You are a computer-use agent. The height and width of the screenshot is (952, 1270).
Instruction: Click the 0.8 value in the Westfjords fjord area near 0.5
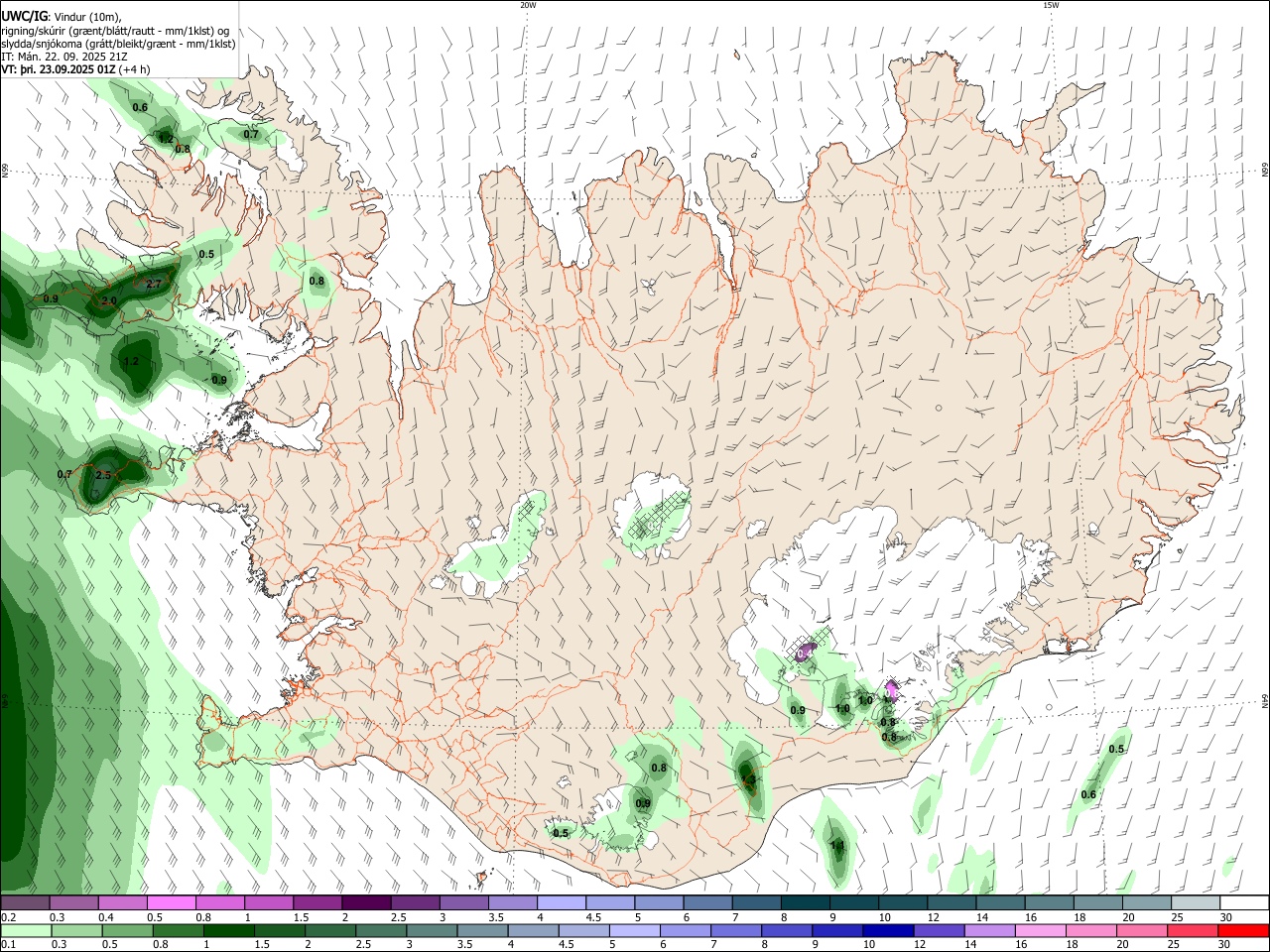point(317,281)
